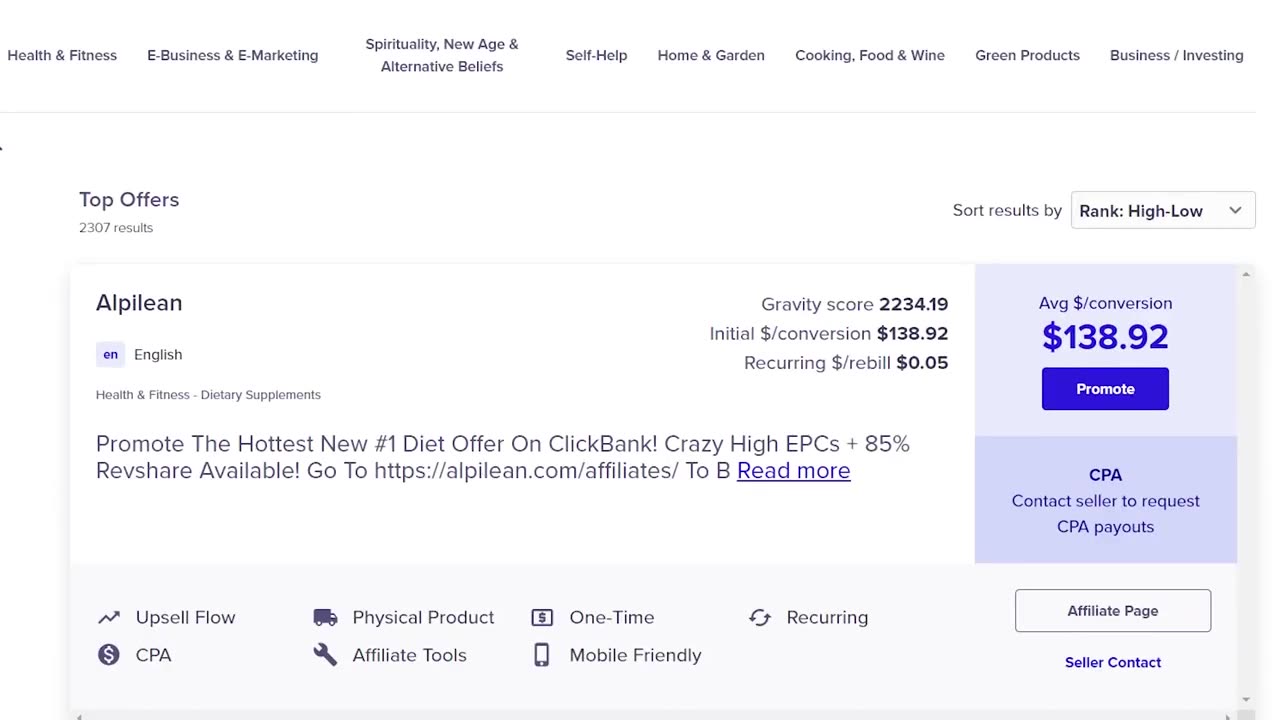Click the 2307 results count
This screenshot has height=720, width=1280.
[116, 228]
